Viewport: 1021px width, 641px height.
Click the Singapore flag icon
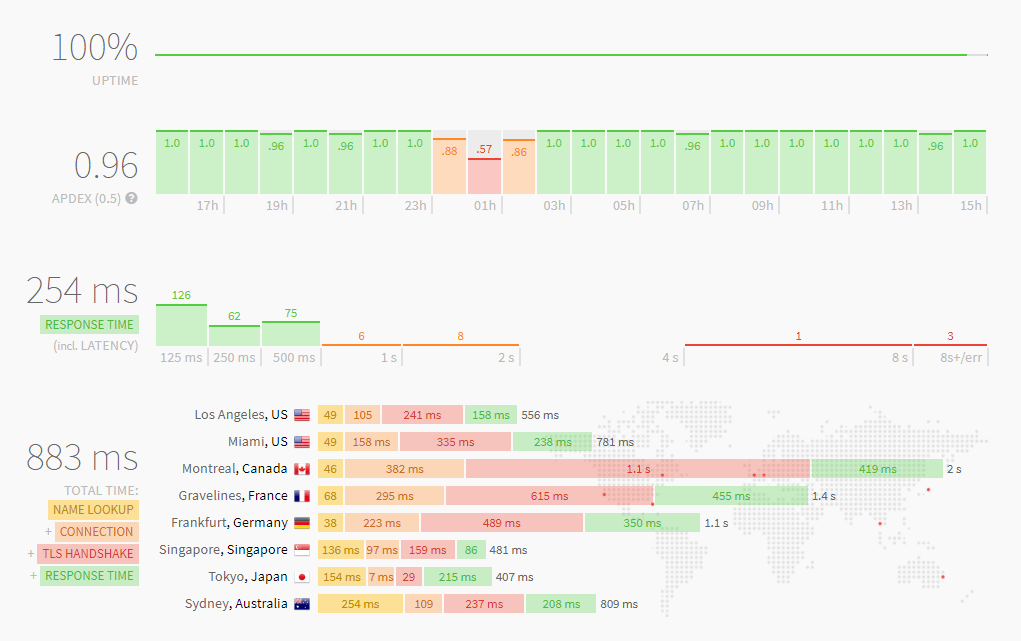click(302, 550)
